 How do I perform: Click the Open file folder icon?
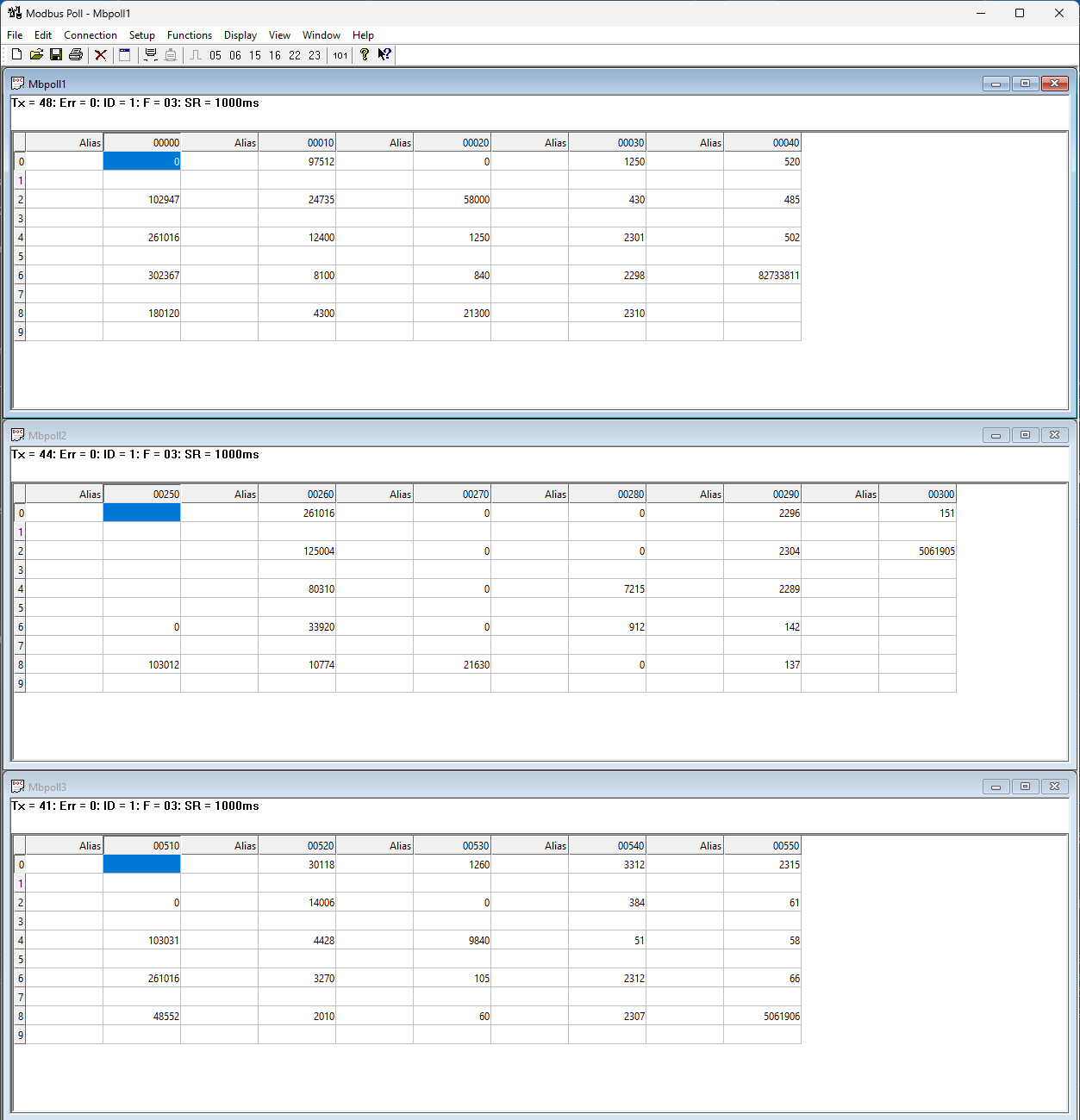[x=36, y=54]
